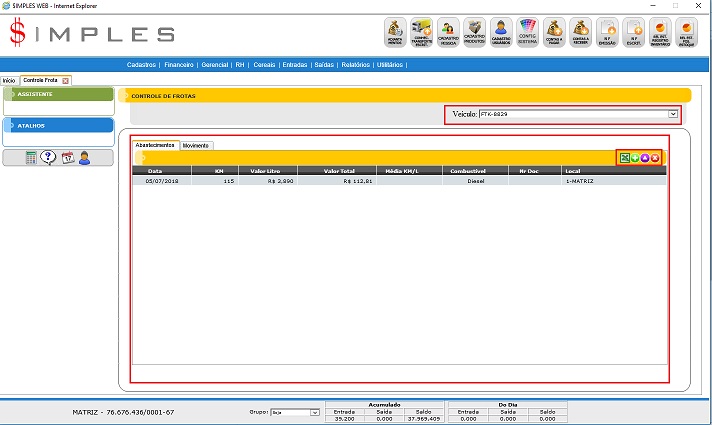The height and width of the screenshot is (425, 712).
Task: Open Contas a Receber icon
Action: (581, 32)
